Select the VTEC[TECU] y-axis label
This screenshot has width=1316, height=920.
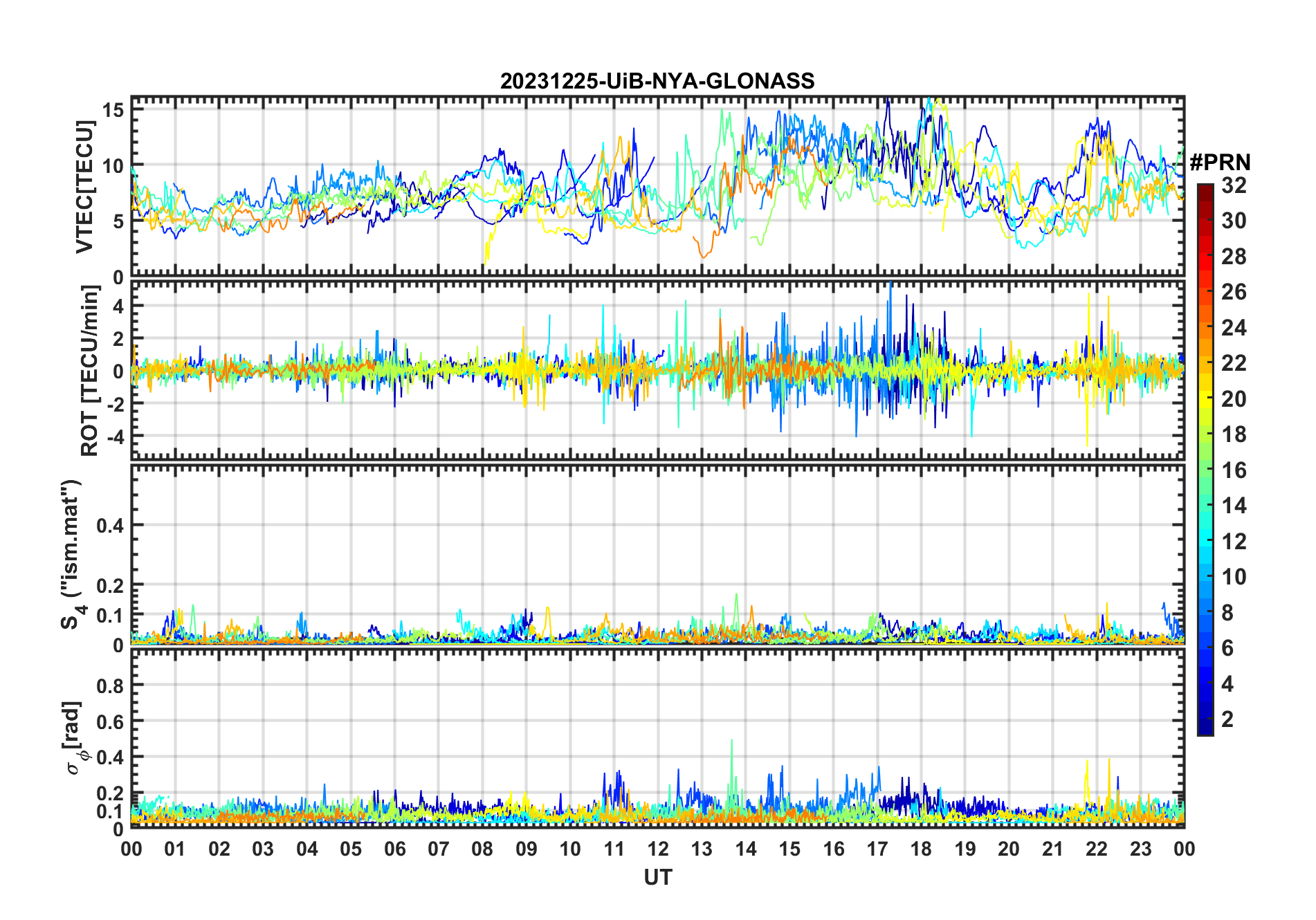pyautogui.click(x=84, y=187)
